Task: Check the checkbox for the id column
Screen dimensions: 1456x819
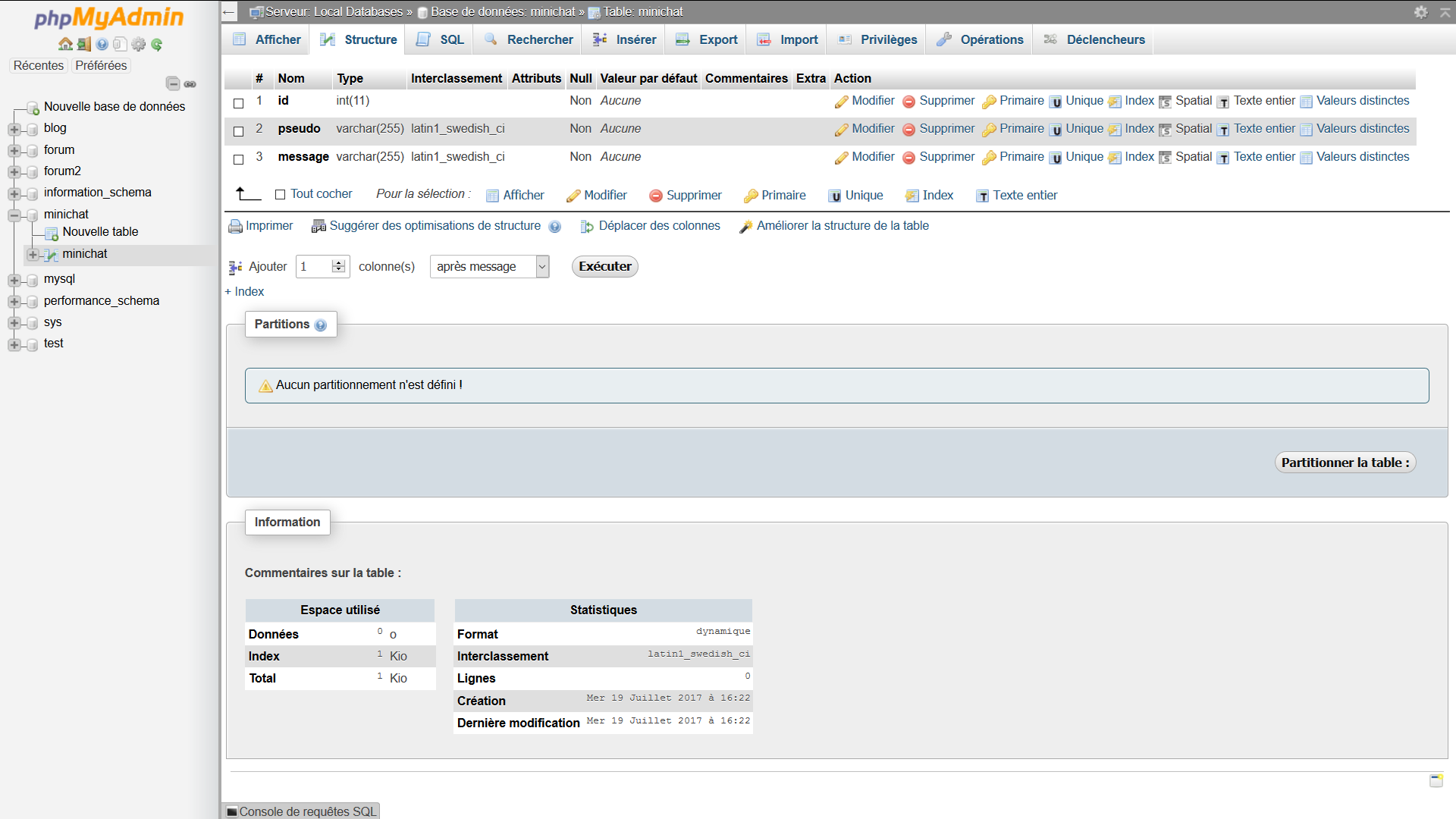Action: point(239,103)
